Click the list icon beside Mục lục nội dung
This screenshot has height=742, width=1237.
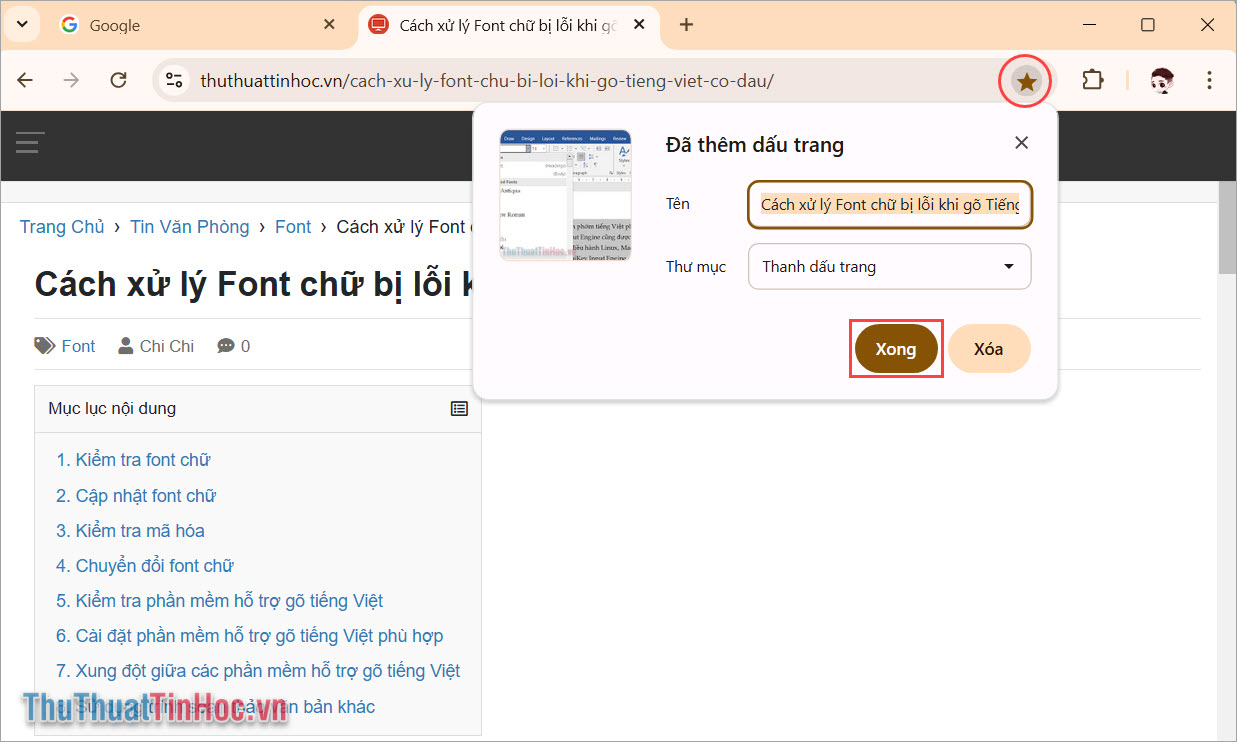pos(459,408)
